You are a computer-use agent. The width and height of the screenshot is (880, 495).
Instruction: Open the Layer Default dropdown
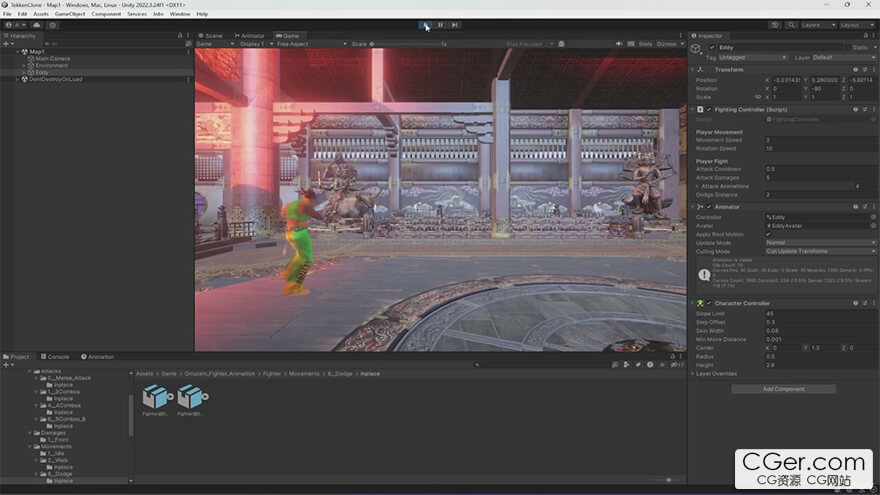click(x=844, y=57)
